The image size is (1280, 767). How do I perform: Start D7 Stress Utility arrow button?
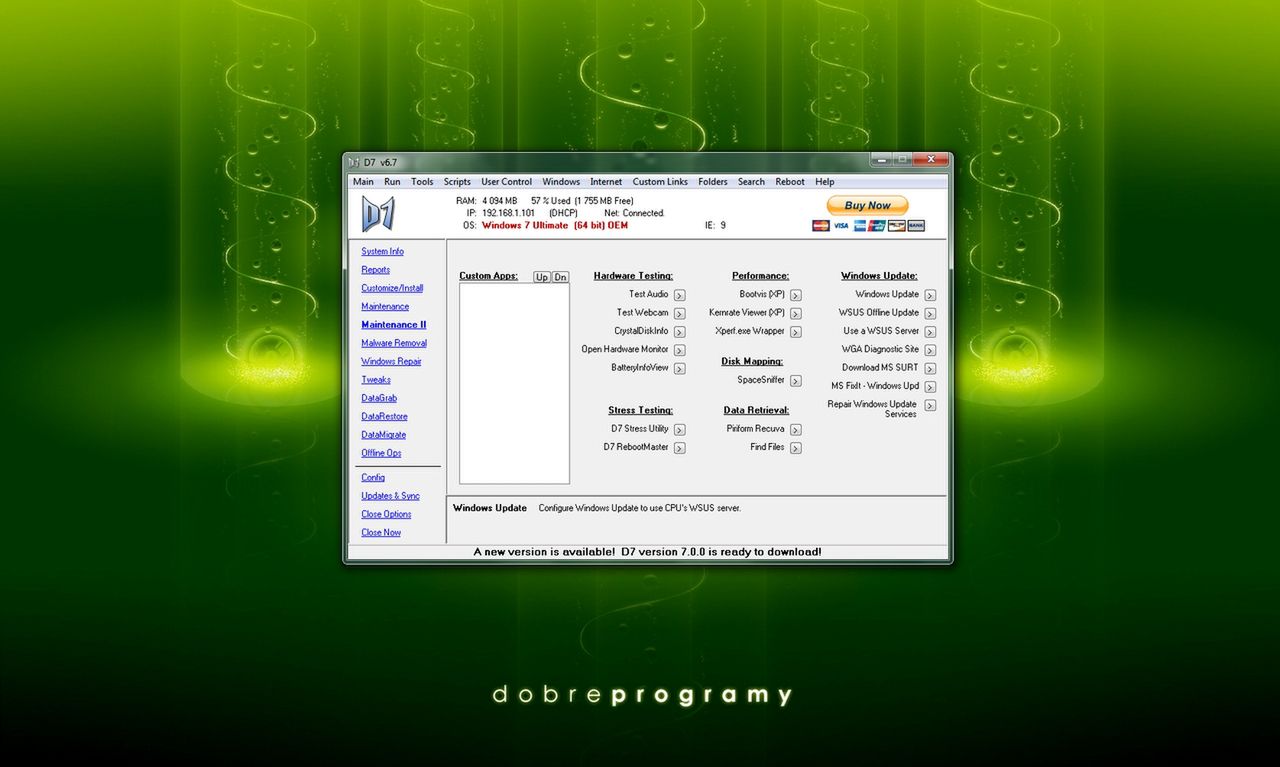(679, 429)
